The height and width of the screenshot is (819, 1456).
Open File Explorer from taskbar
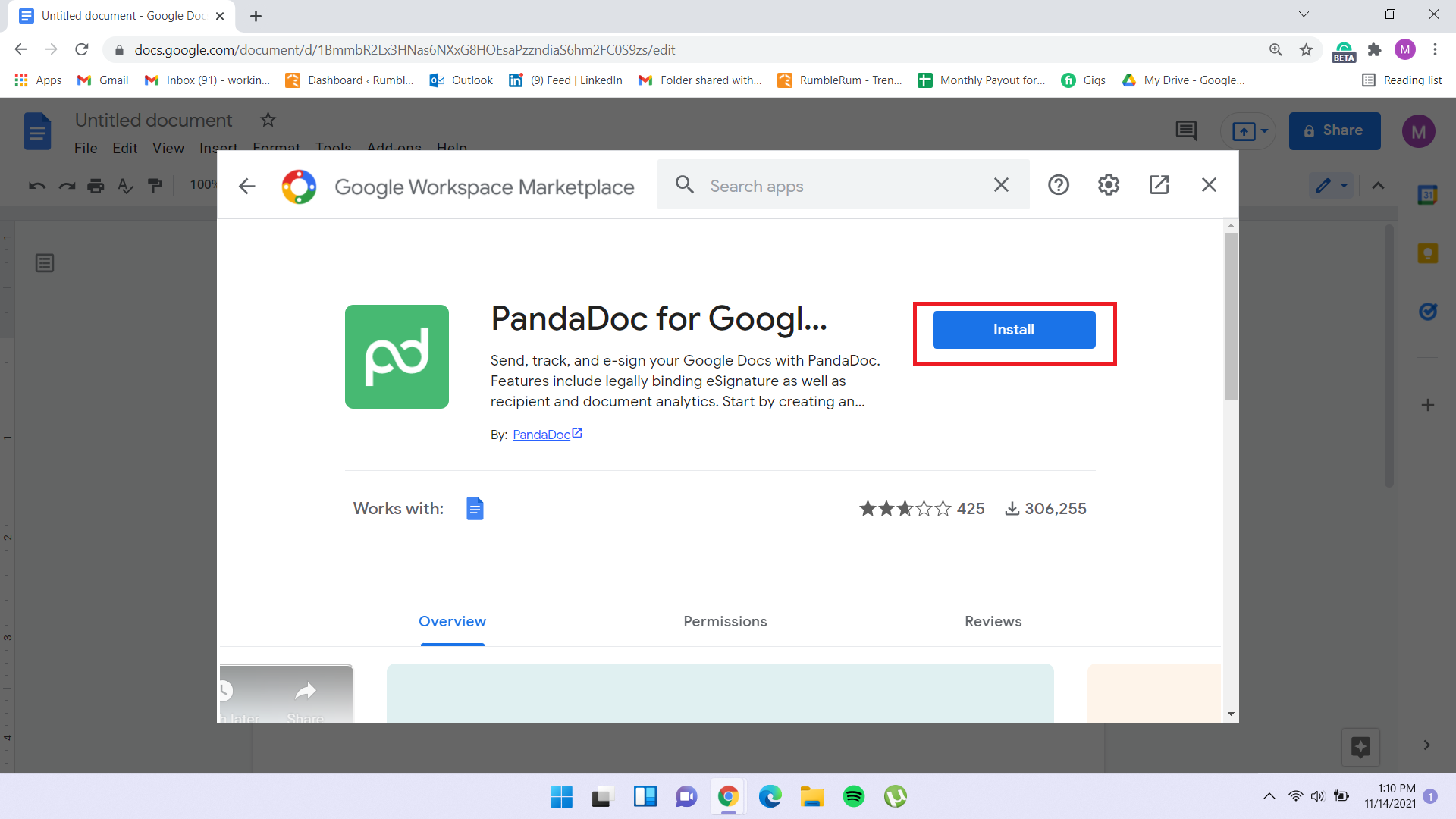coord(811,796)
